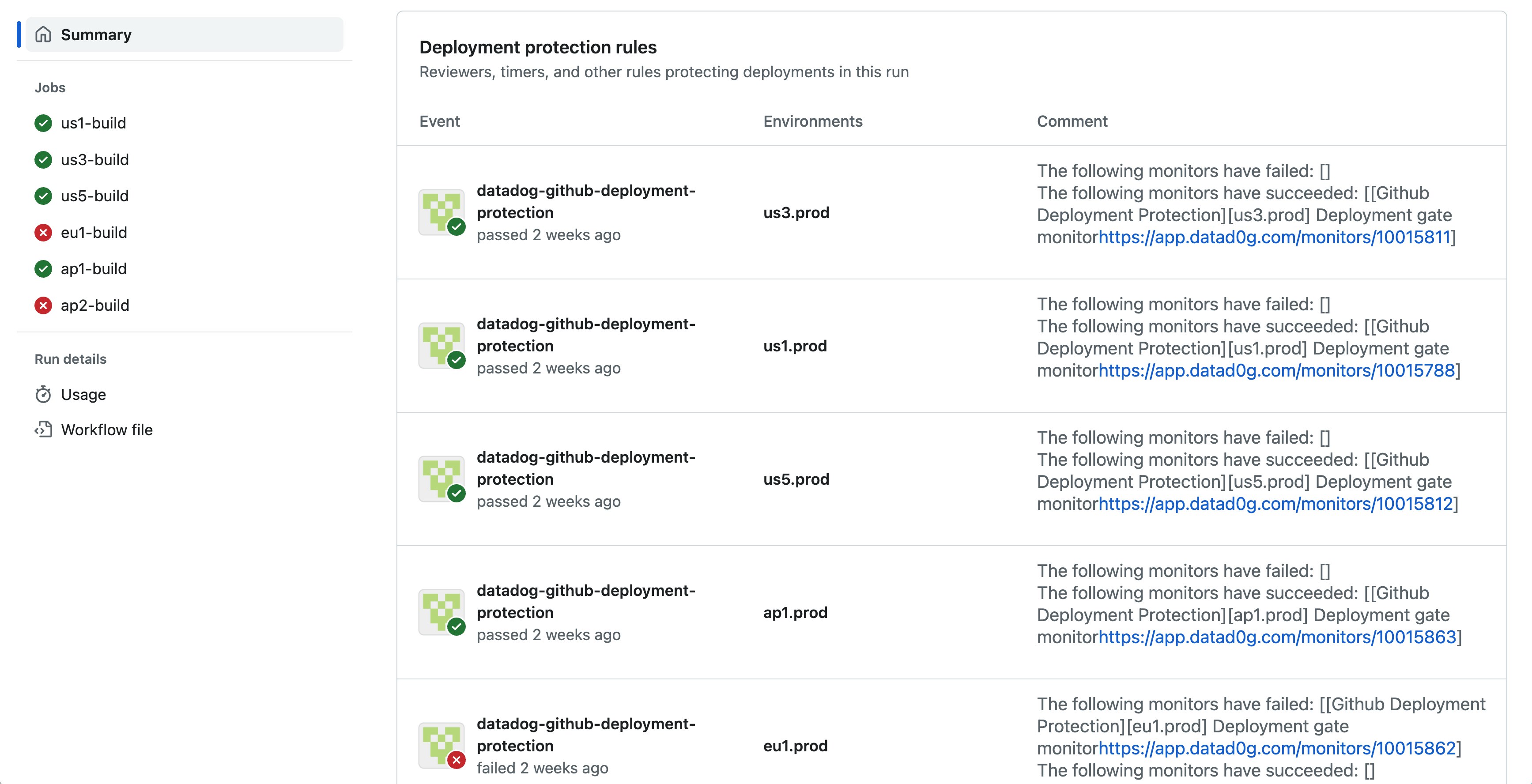Open failed eu1.prod monitor link 10015862

(1277, 748)
